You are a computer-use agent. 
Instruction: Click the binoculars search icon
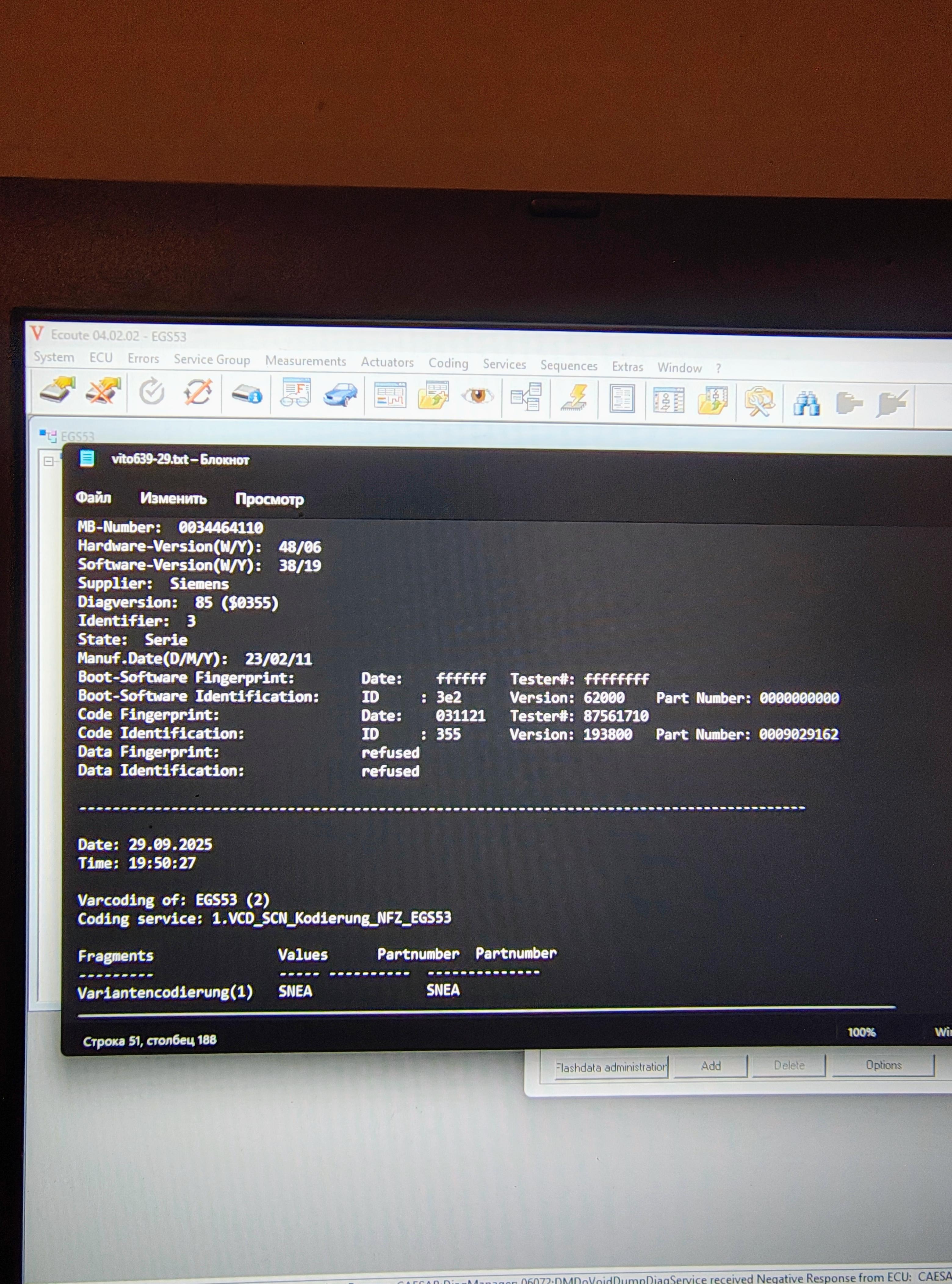pyautogui.click(x=806, y=403)
